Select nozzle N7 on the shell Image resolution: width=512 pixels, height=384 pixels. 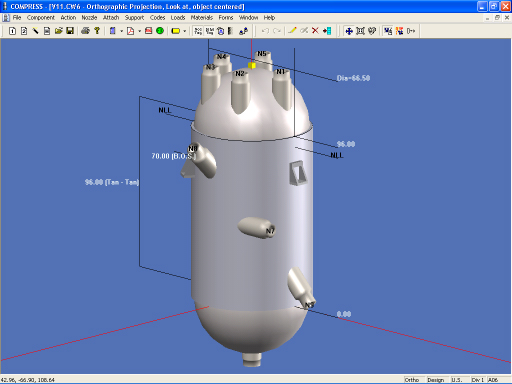[x=256, y=228]
